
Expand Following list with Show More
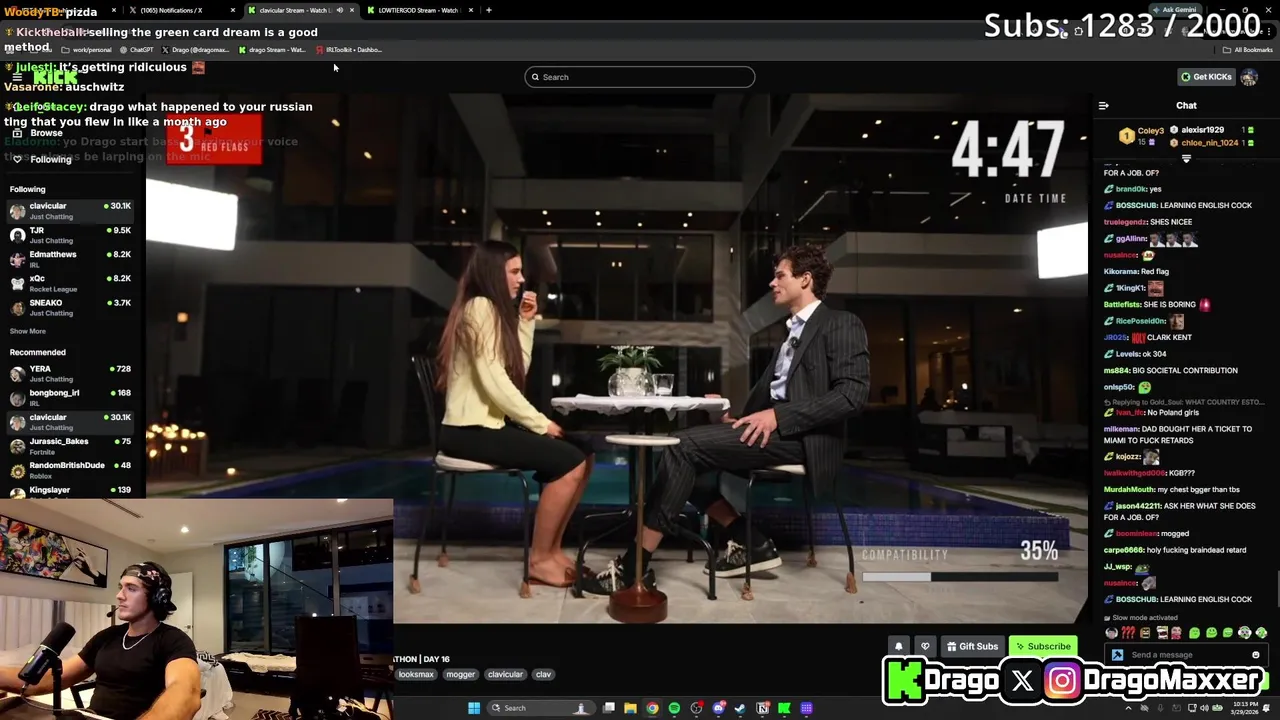(x=28, y=331)
